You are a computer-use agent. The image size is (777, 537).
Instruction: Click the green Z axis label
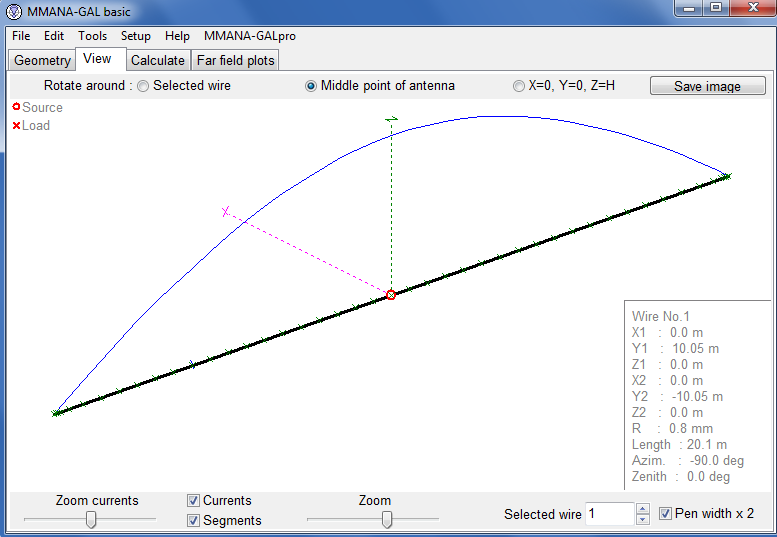tap(391, 119)
